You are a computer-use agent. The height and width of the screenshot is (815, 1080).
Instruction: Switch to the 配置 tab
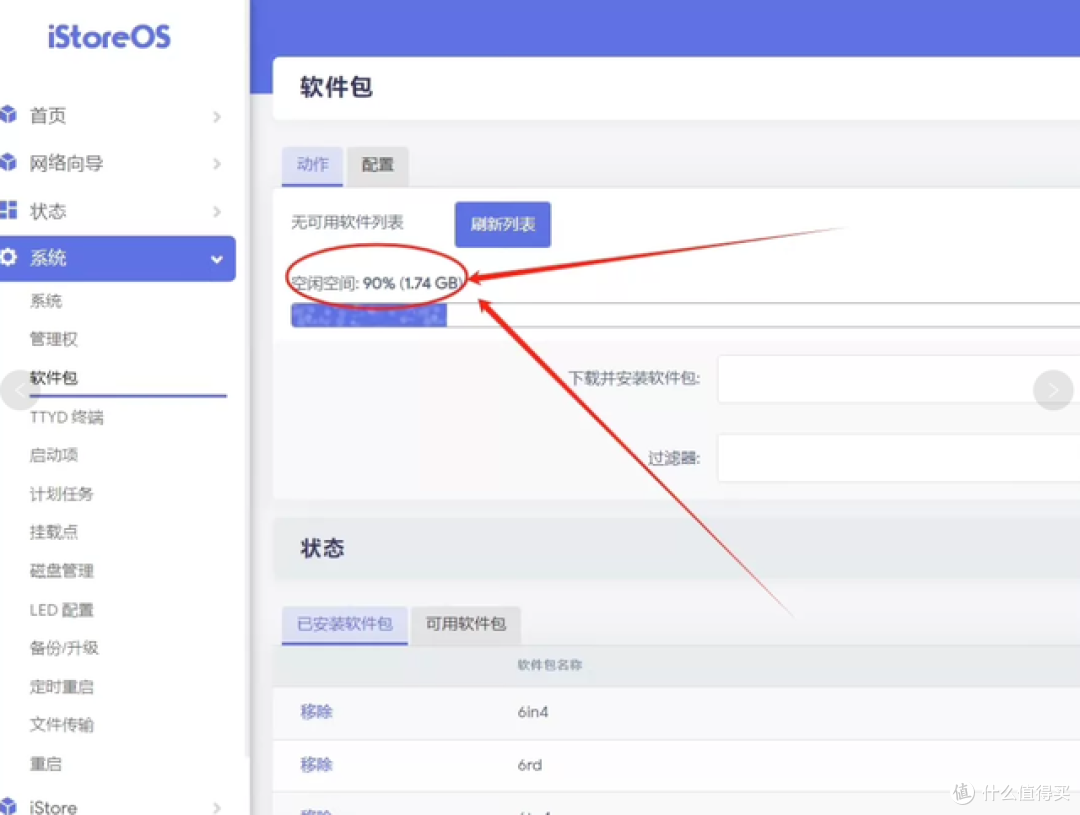pyautogui.click(x=377, y=165)
